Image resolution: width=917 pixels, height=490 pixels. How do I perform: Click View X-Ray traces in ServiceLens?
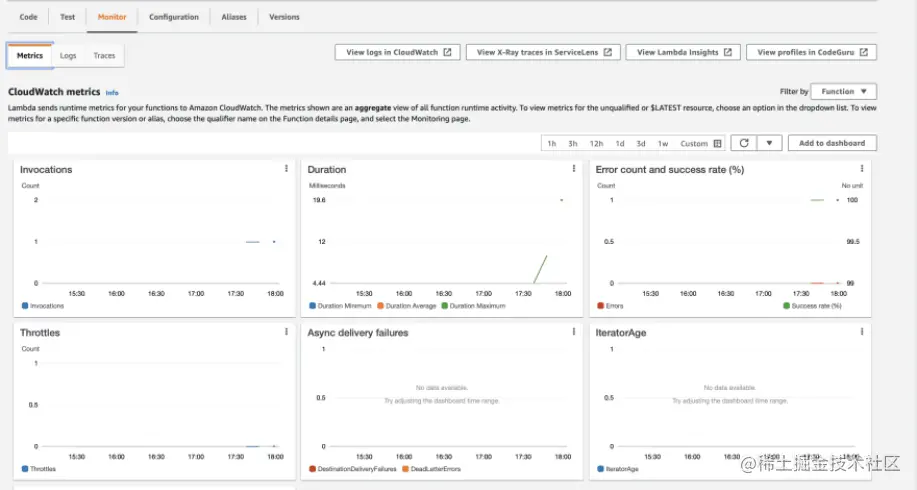pos(543,52)
